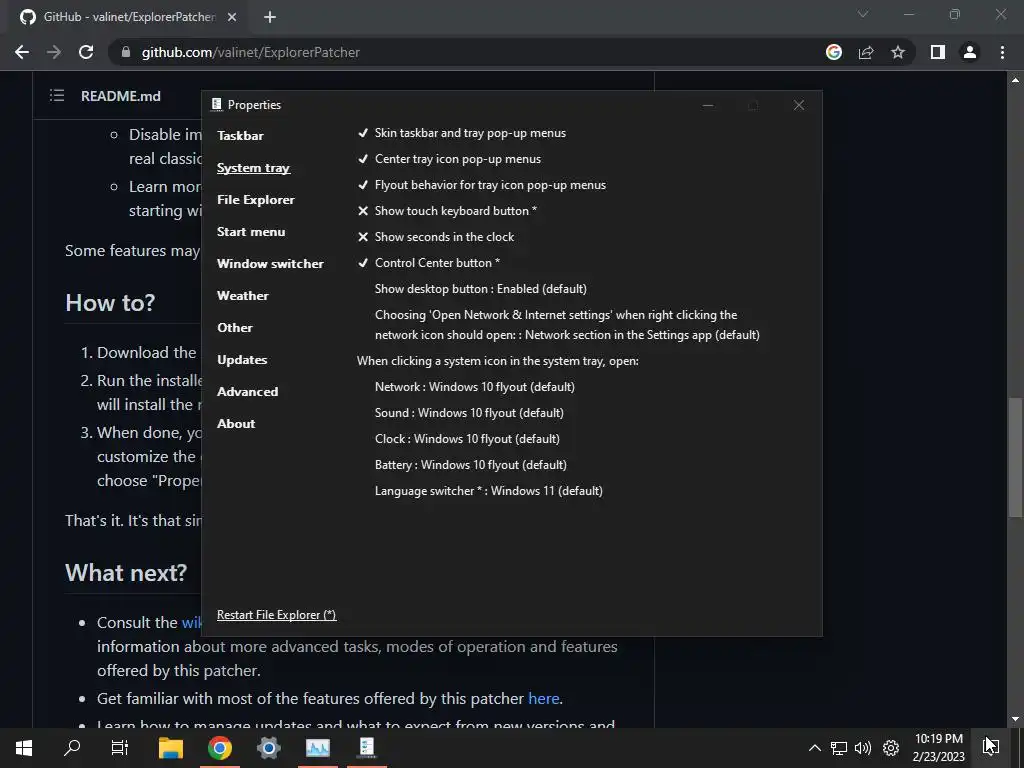The image size is (1024, 768).
Task: Switch to Chrome on taskbar
Action: [x=220, y=748]
